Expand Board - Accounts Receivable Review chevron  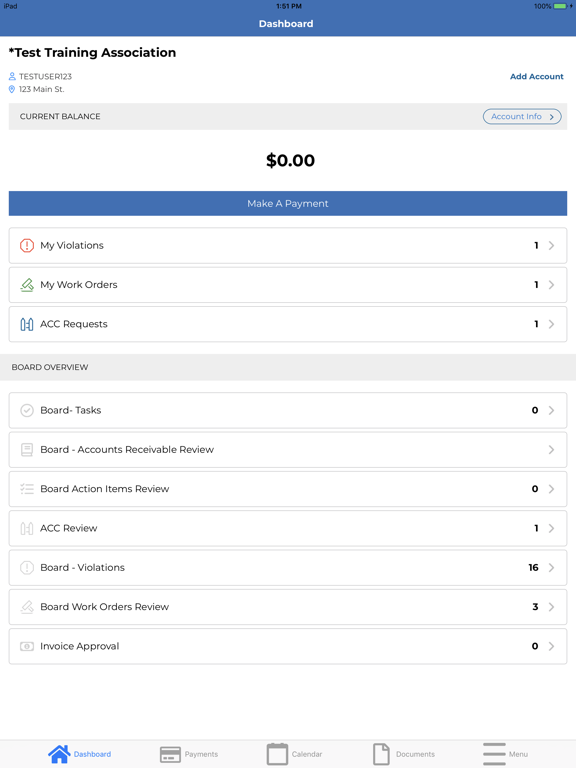coord(552,450)
